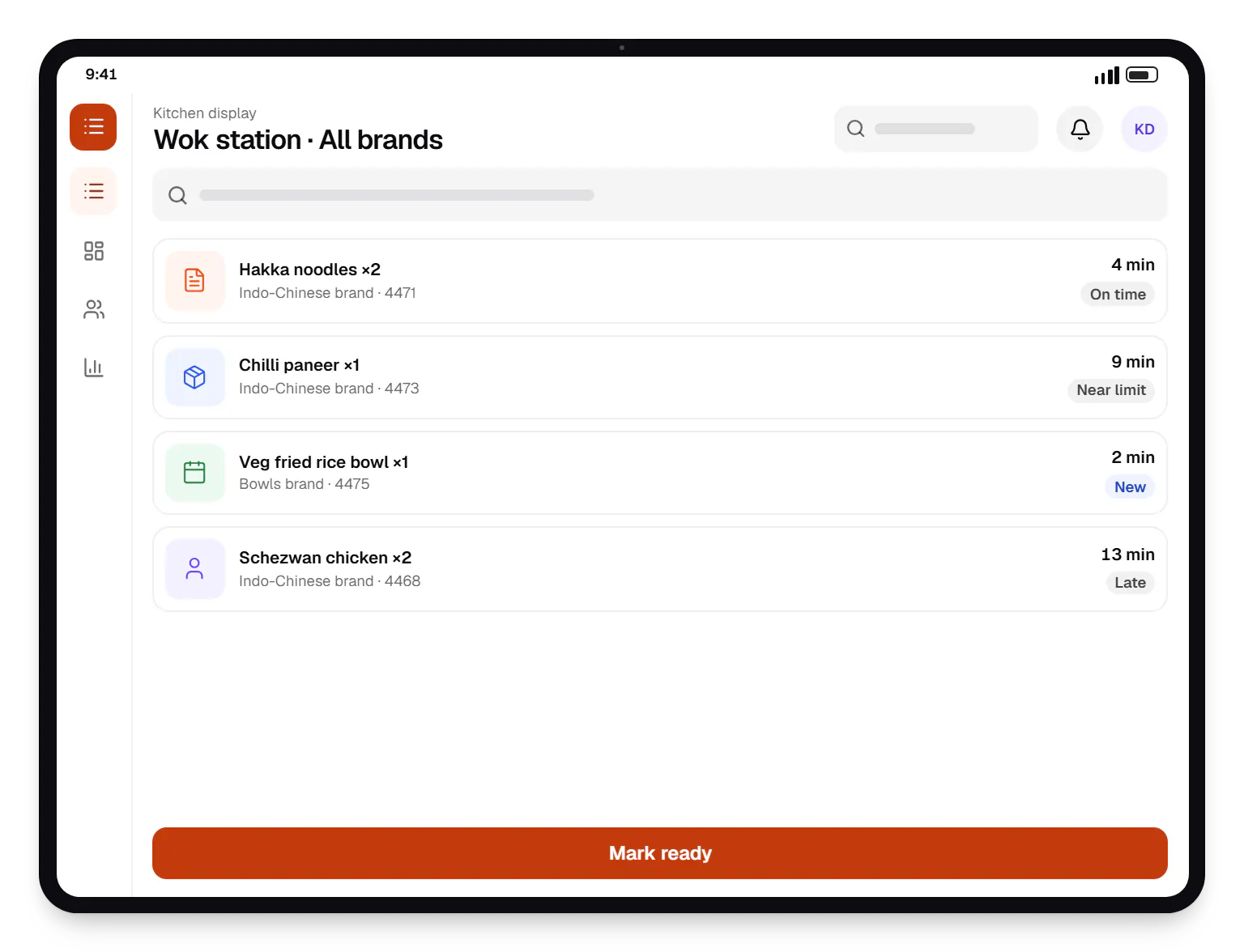Open the KD profile avatar

click(1144, 129)
